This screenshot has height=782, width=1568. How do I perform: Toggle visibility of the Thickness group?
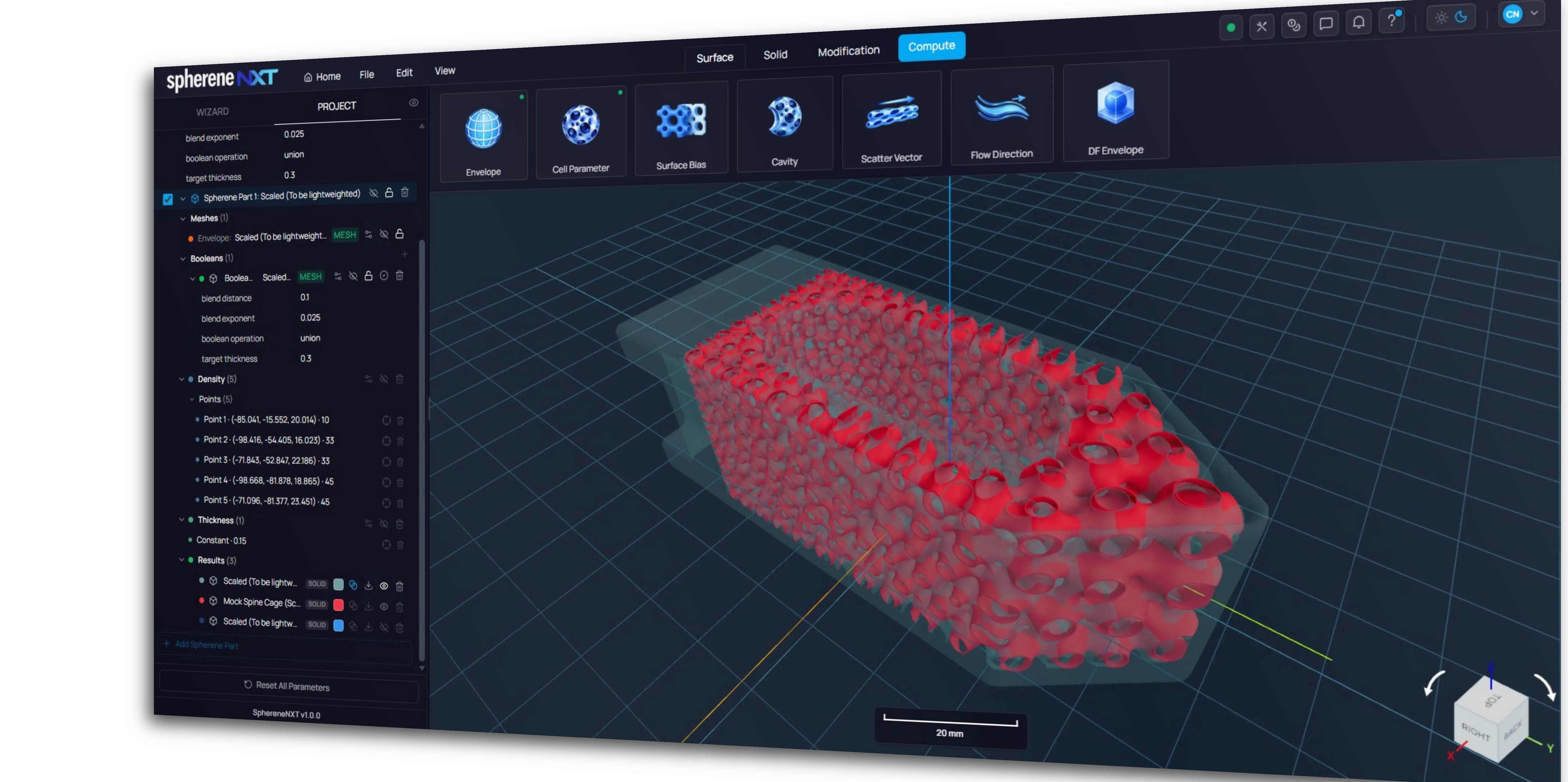(x=384, y=524)
